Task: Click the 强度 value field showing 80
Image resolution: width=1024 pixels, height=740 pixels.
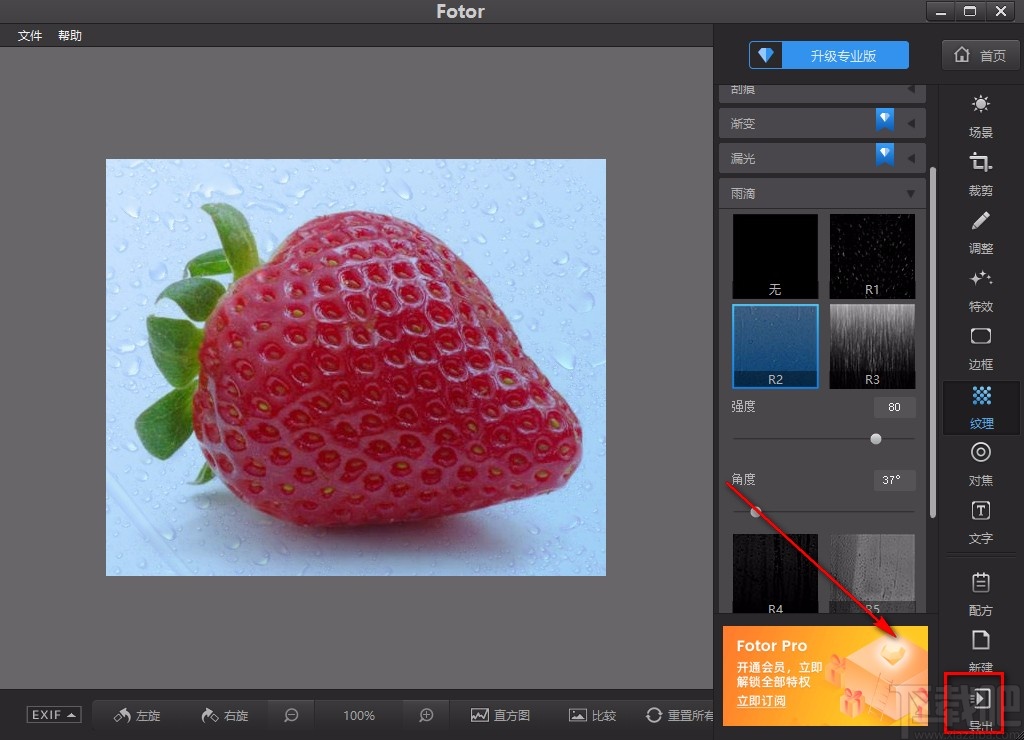Action: pos(894,407)
